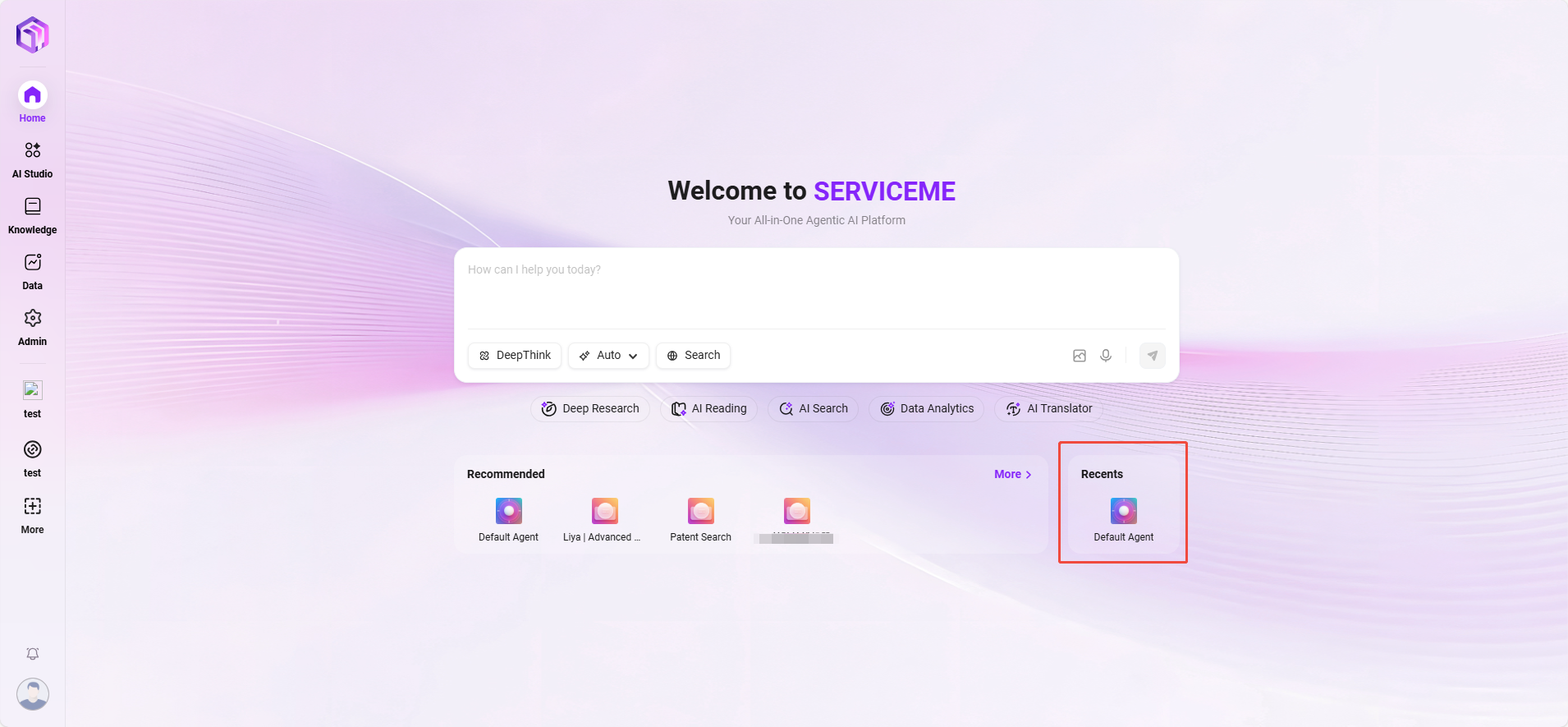Expand the More sidebar menu

[x=33, y=514]
